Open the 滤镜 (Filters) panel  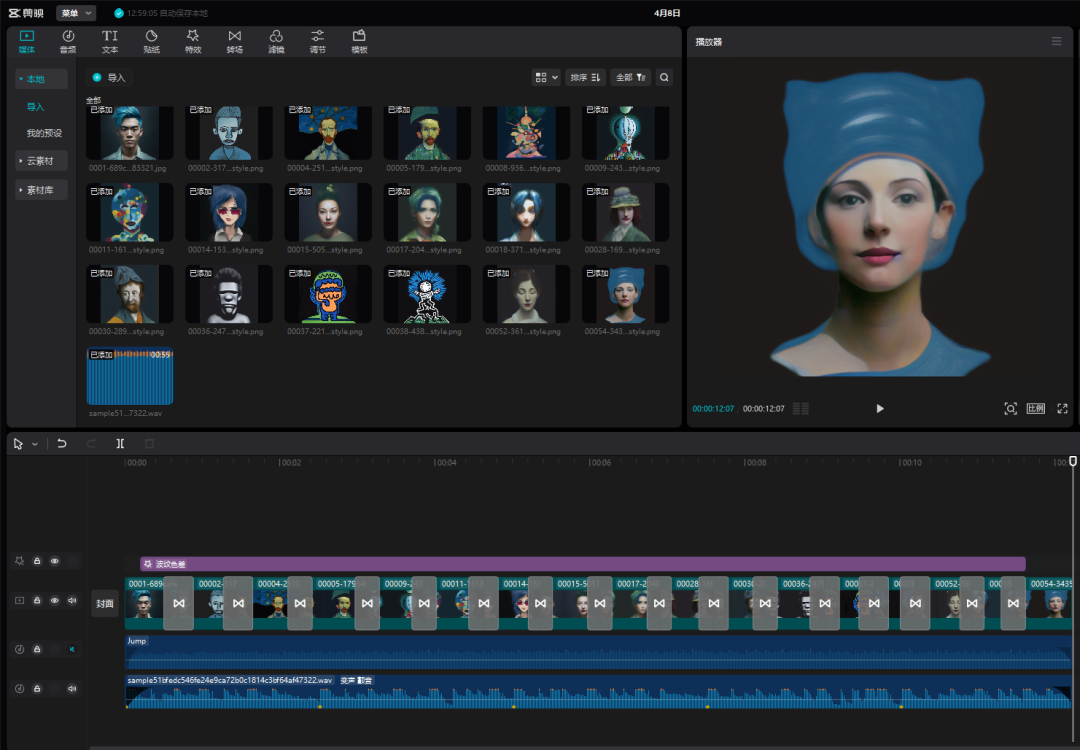click(276, 41)
